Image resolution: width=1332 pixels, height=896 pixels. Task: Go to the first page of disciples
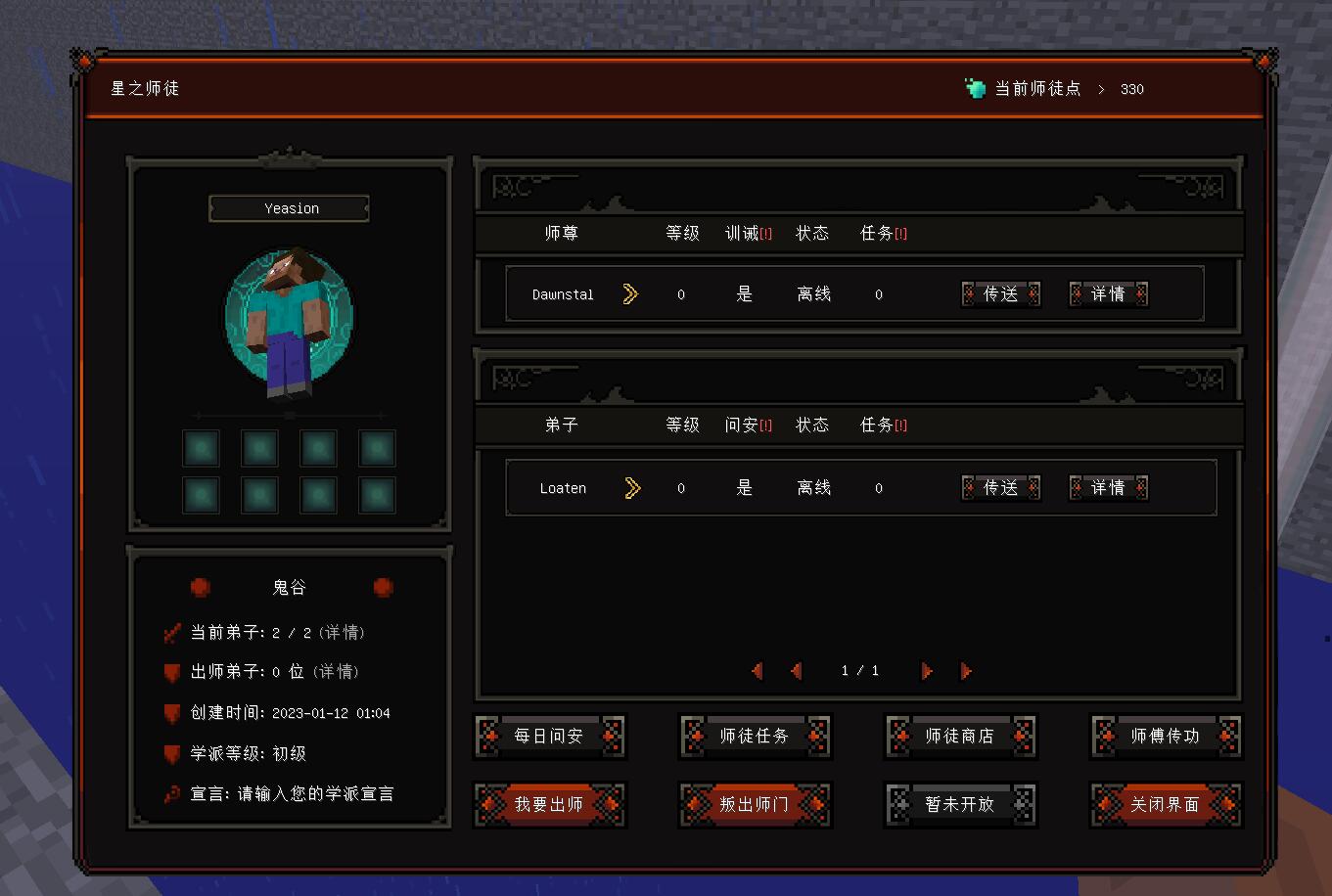tap(757, 671)
